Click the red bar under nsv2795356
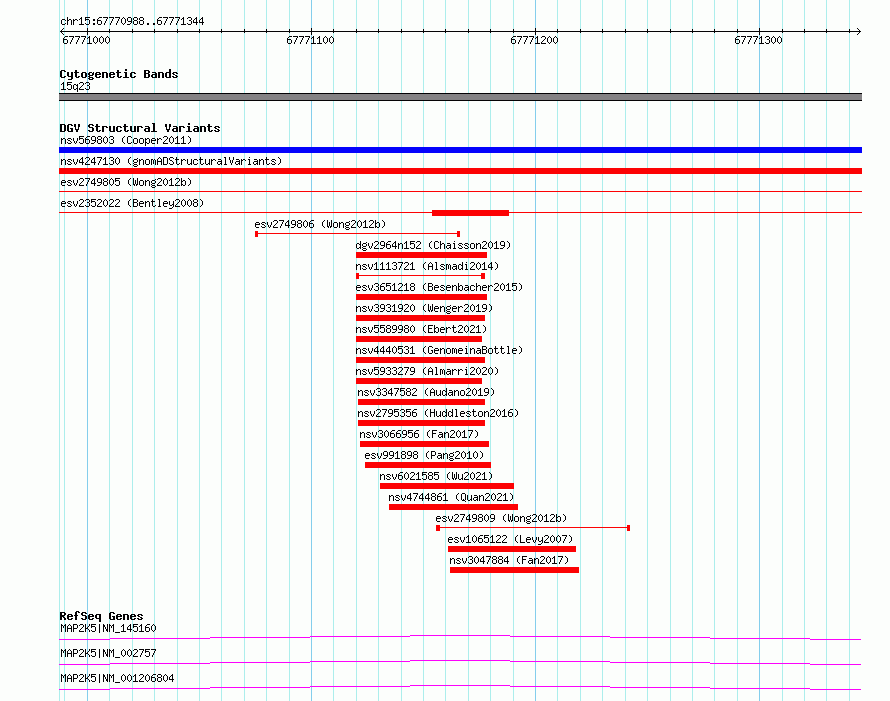This screenshot has width=890, height=701. point(421,423)
